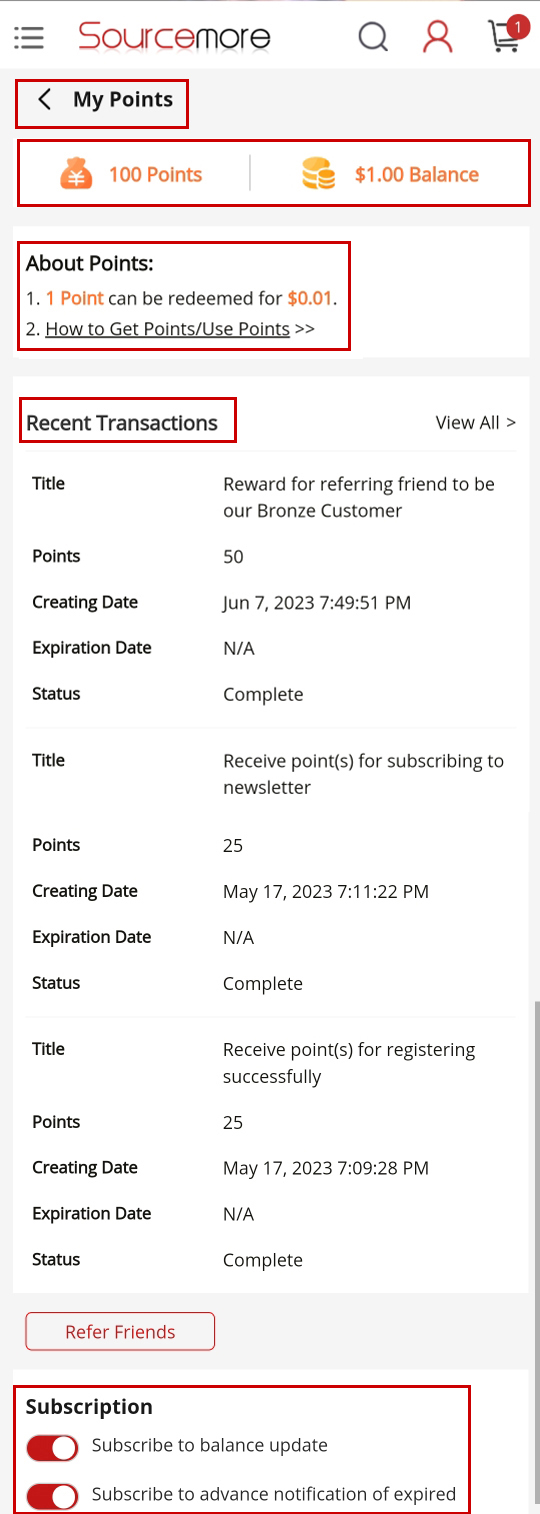Image resolution: width=540 pixels, height=1514 pixels.
Task: Open the user account icon
Action: (x=438, y=37)
